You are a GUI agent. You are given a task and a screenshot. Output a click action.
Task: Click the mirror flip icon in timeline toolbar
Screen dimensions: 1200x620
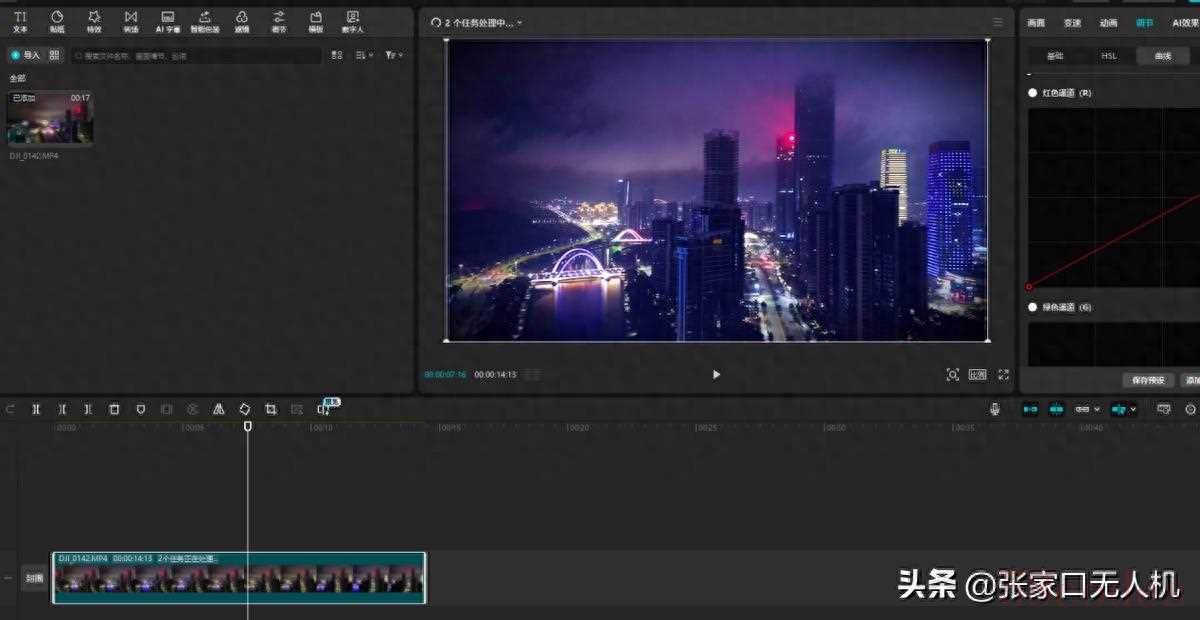218,409
